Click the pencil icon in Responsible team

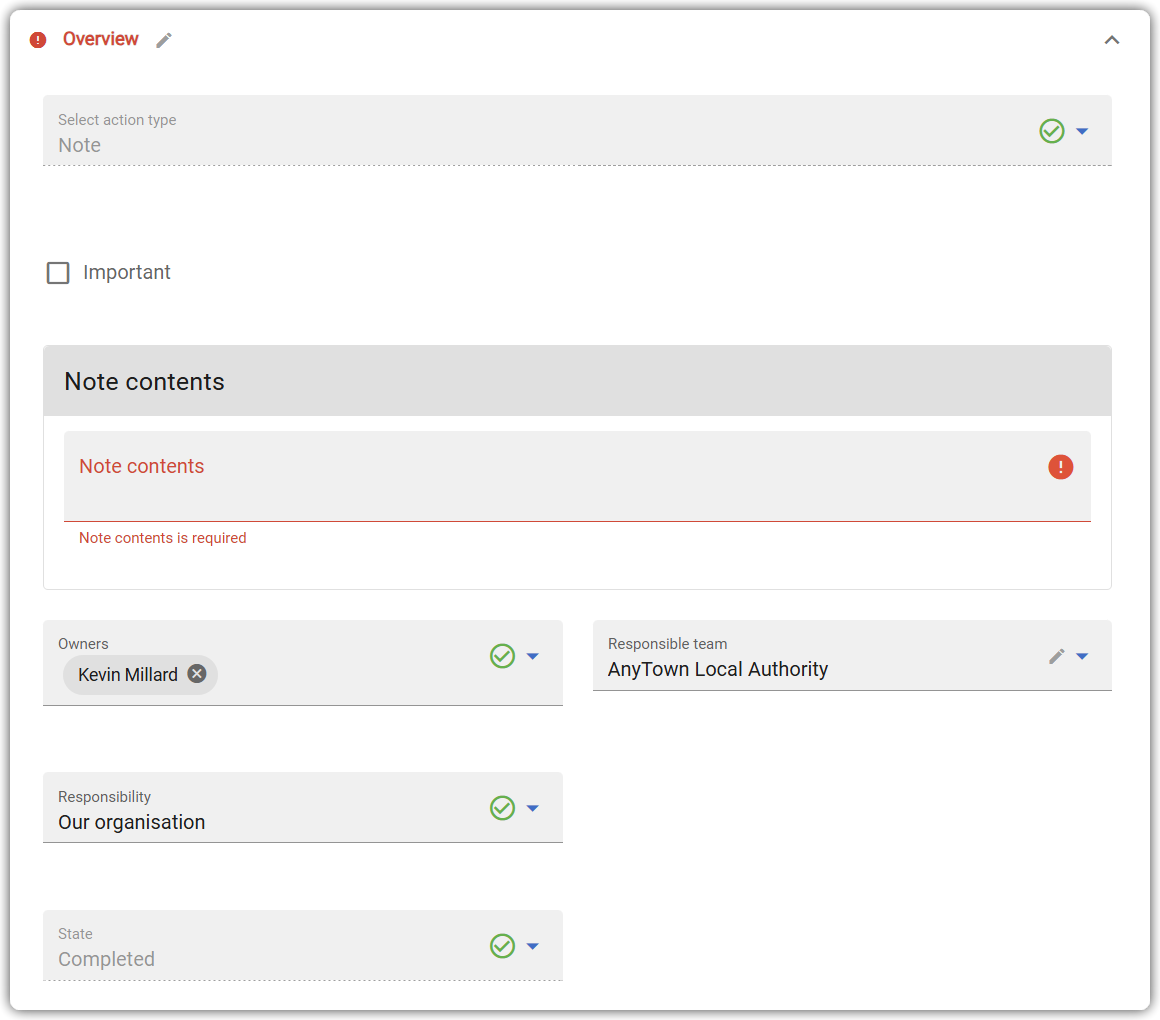[1056, 656]
